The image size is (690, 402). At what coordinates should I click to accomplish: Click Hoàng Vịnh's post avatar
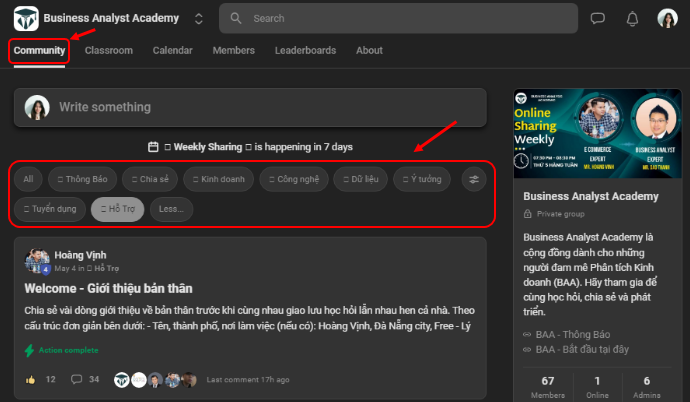coord(37,261)
